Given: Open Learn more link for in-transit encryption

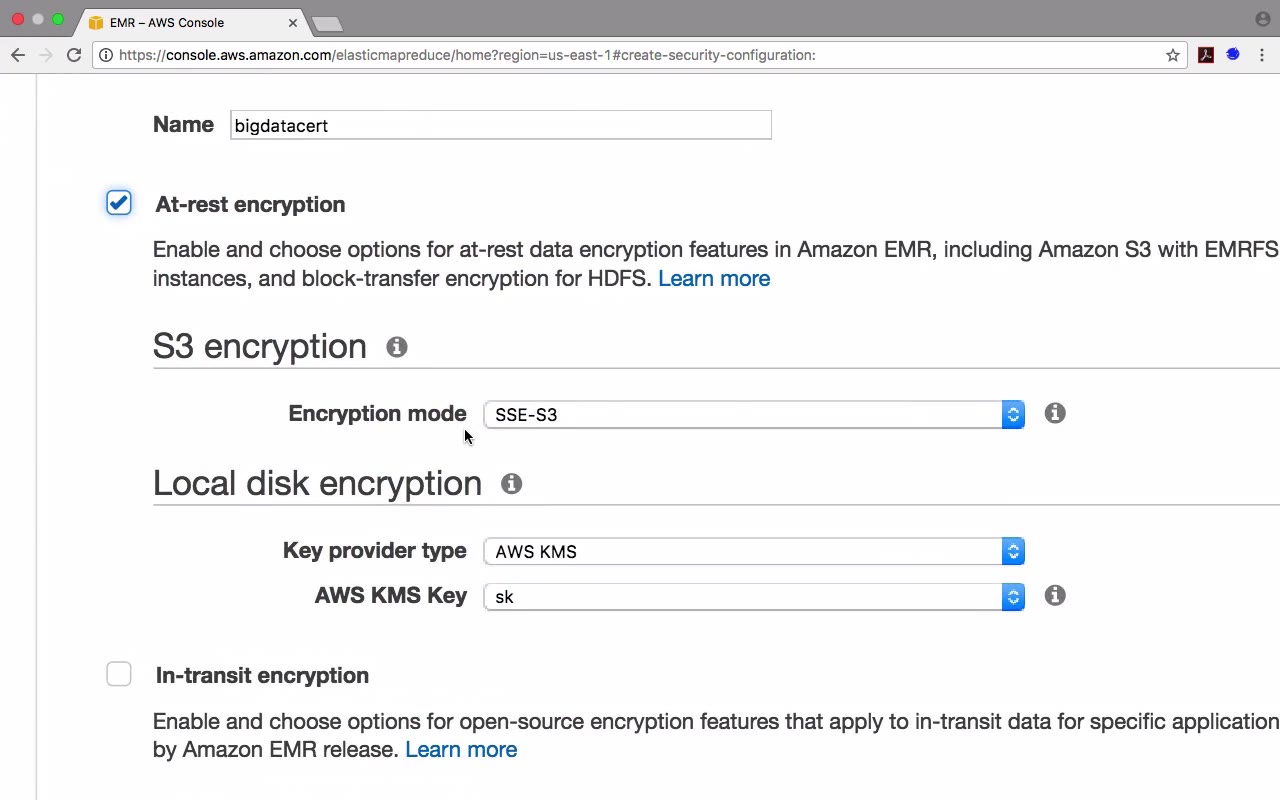Looking at the screenshot, I should tap(460, 749).
